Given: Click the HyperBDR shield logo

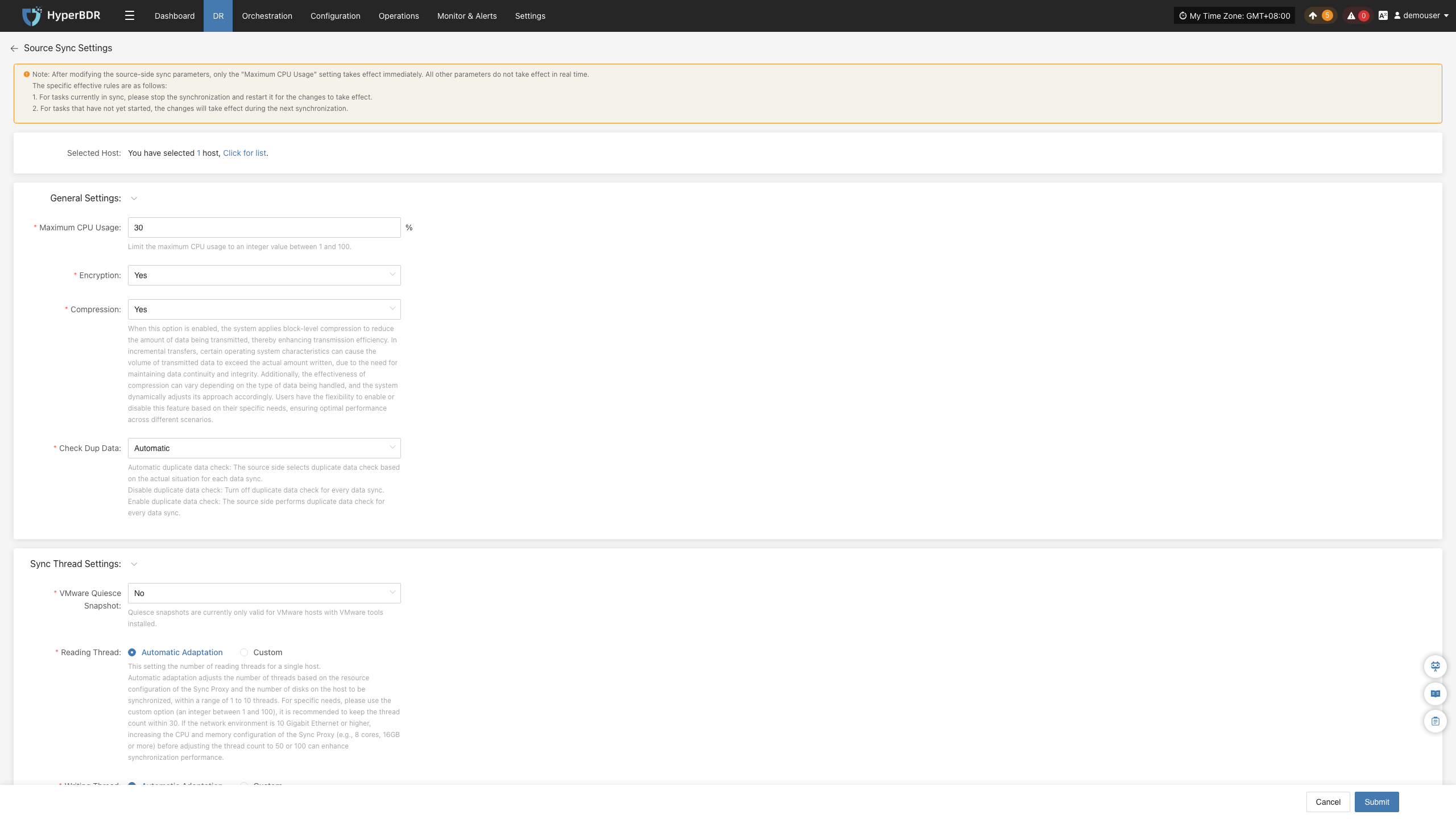Looking at the screenshot, I should tap(32, 16).
